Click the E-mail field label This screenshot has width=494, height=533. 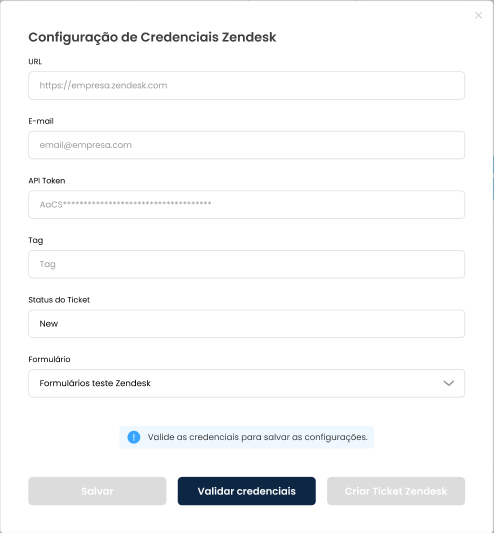pos(41,121)
